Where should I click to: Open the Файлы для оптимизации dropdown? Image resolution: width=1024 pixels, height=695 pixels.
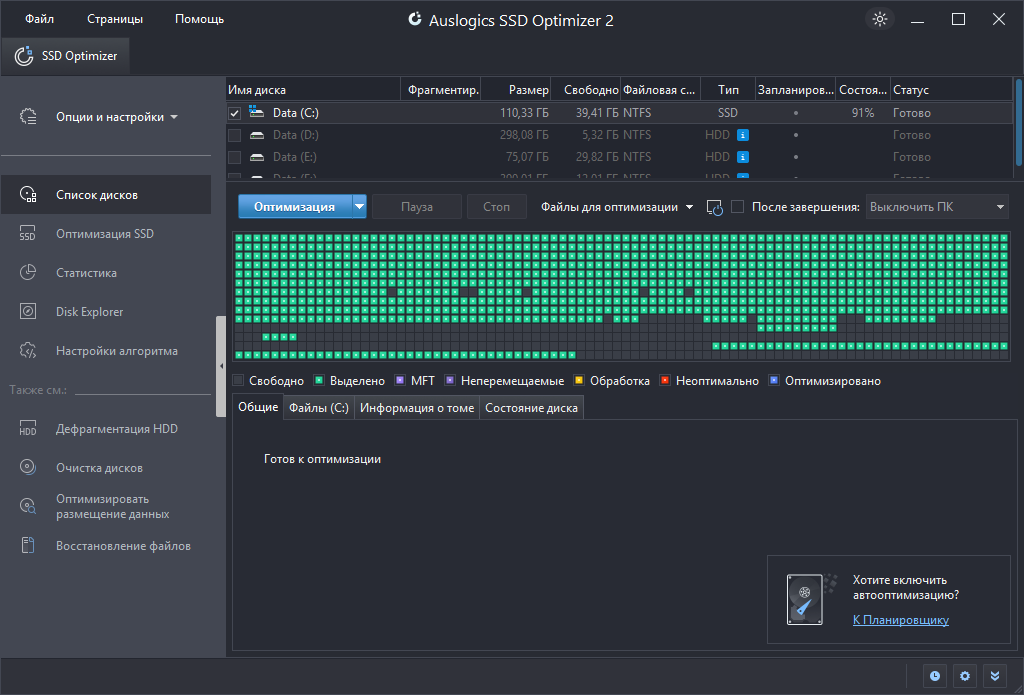tap(617, 207)
